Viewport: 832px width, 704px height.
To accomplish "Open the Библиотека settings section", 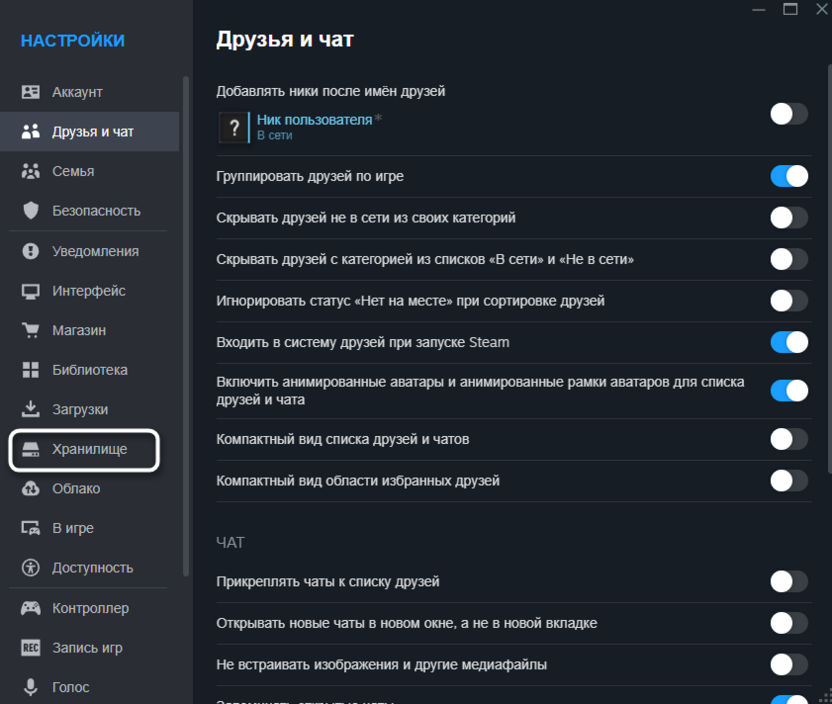I will point(89,370).
